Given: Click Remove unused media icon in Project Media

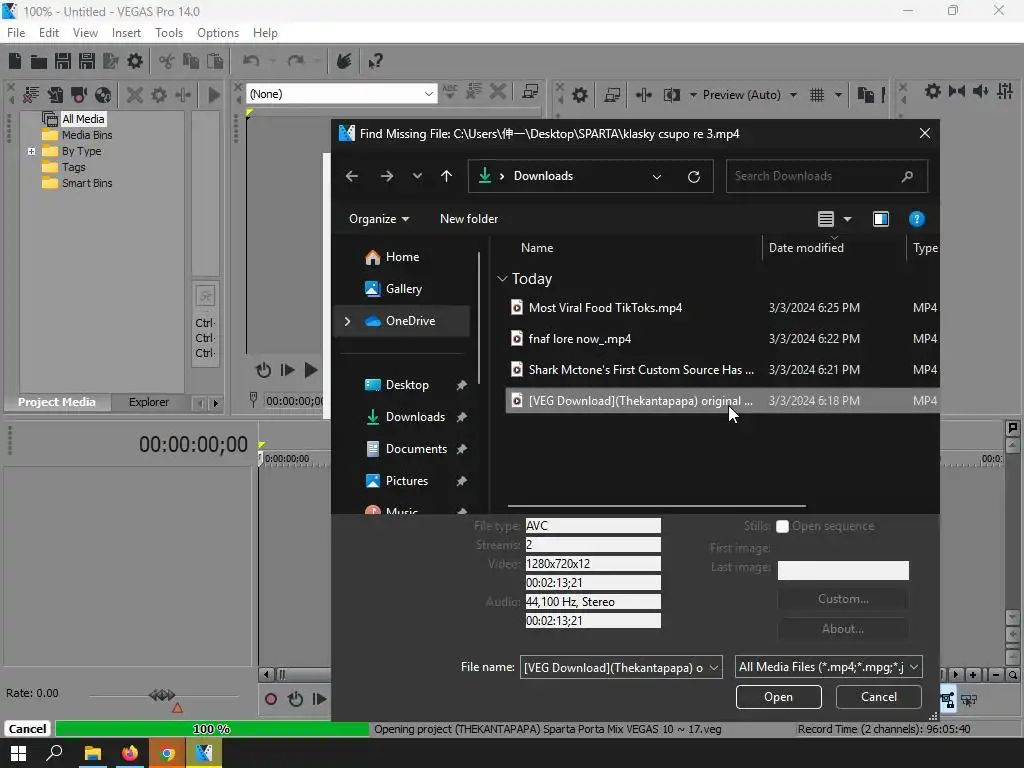Looking at the screenshot, I should point(31,95).
